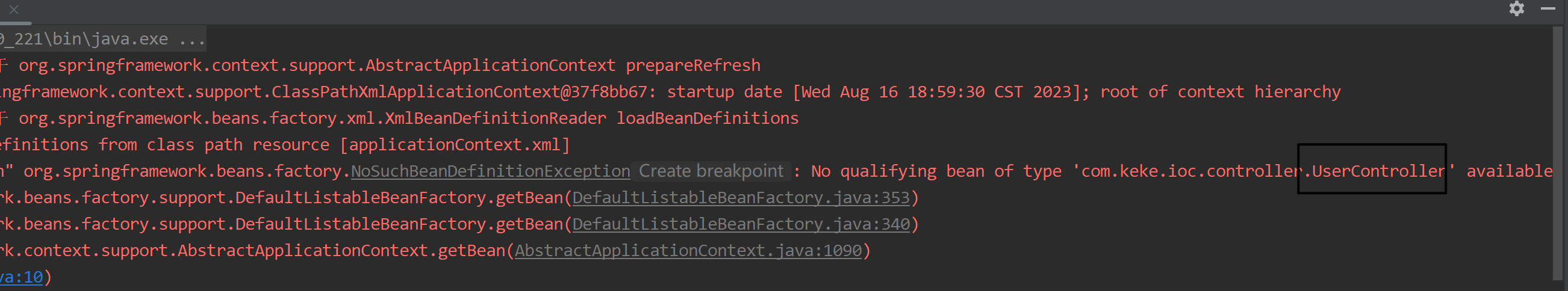Viewport: 1568px width, 291px height.
Task: Click the console vertical scrollbar
Action: (x=1561, y=152)
